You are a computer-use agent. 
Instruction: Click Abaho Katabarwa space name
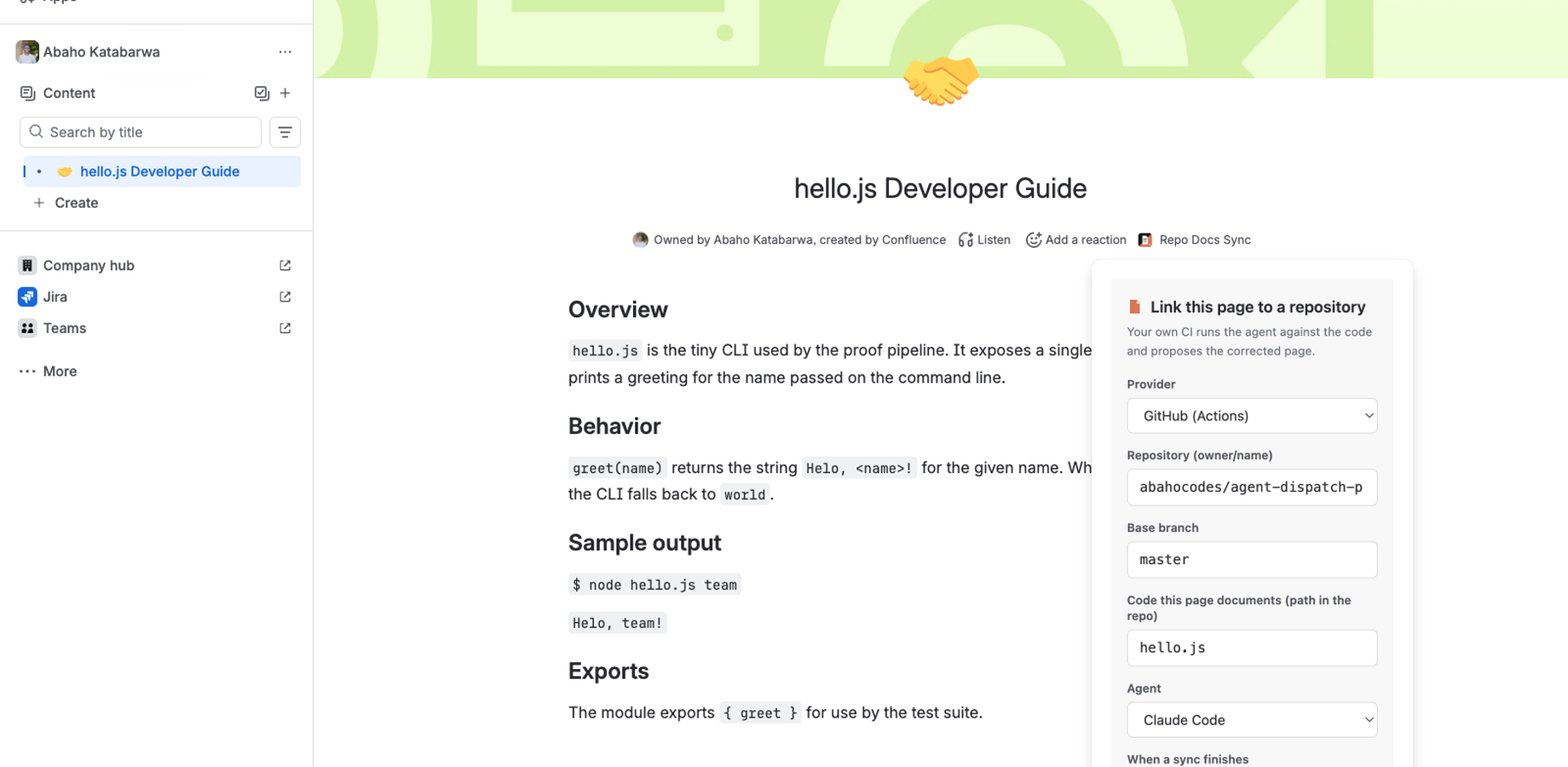click(101, 52)
